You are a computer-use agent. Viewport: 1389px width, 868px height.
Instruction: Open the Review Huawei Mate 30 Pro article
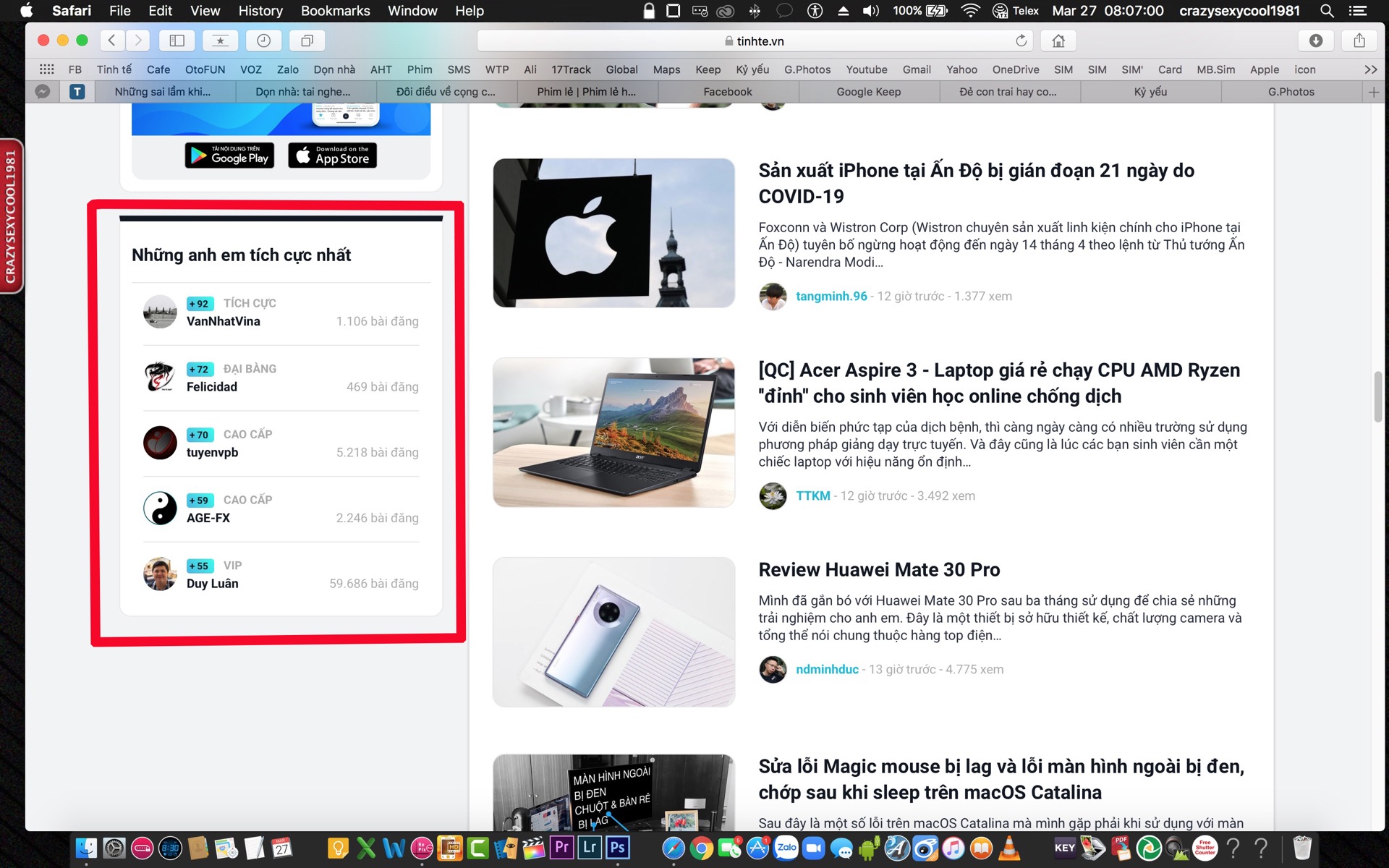[x=879, y=570]
